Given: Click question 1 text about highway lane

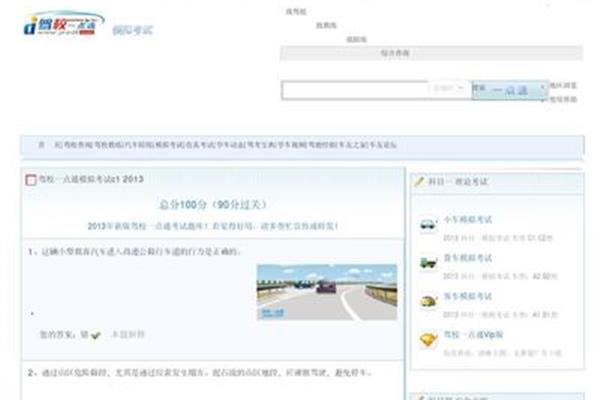Looking at the screenshot, I should coord(134,251).
